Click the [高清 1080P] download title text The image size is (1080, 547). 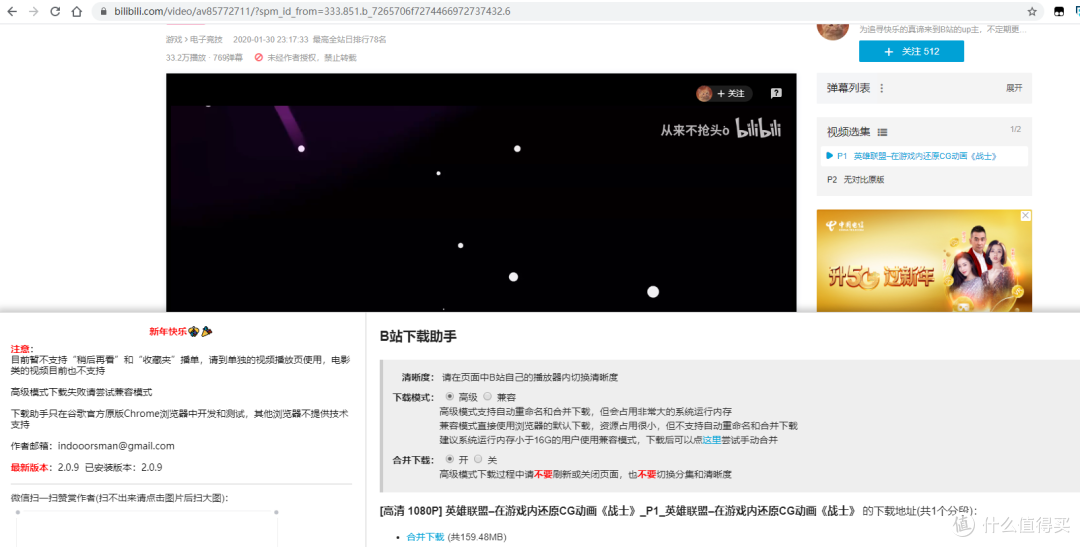618,511
